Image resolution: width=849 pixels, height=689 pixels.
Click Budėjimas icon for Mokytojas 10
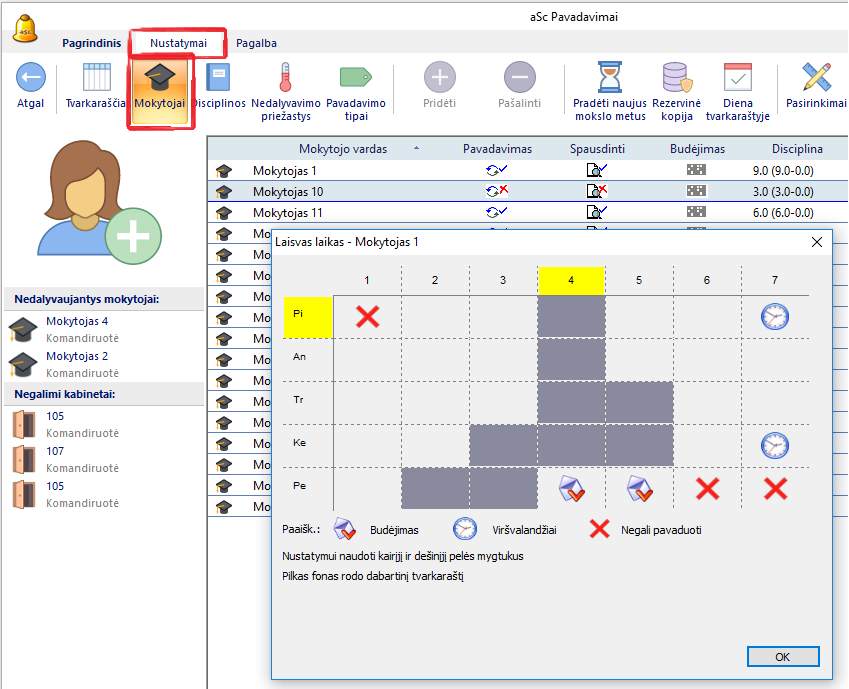(x=696, y=190)
